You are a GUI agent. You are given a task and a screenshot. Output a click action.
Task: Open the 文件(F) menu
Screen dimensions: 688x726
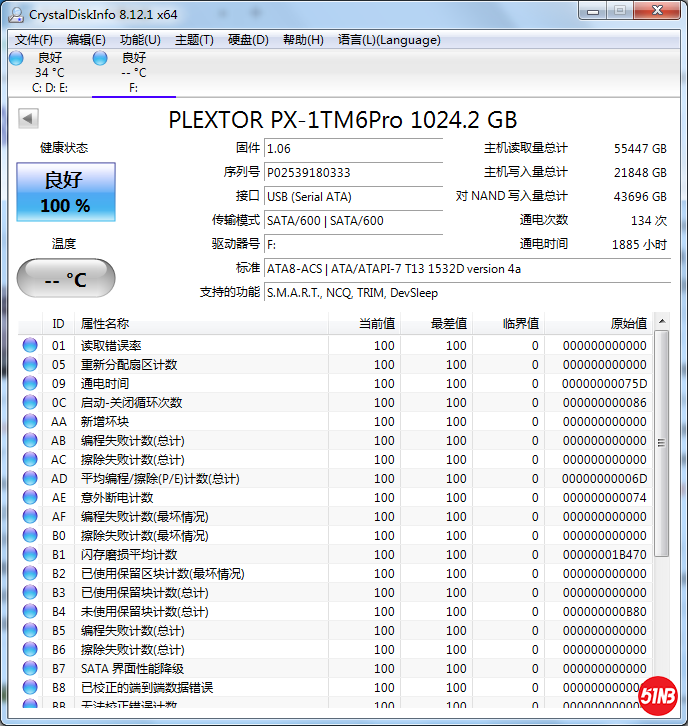coord(33,40)
